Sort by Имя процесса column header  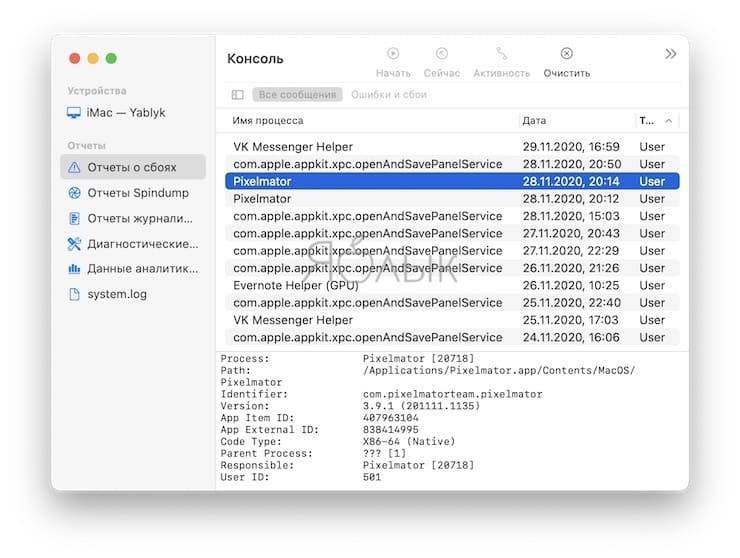268,121
